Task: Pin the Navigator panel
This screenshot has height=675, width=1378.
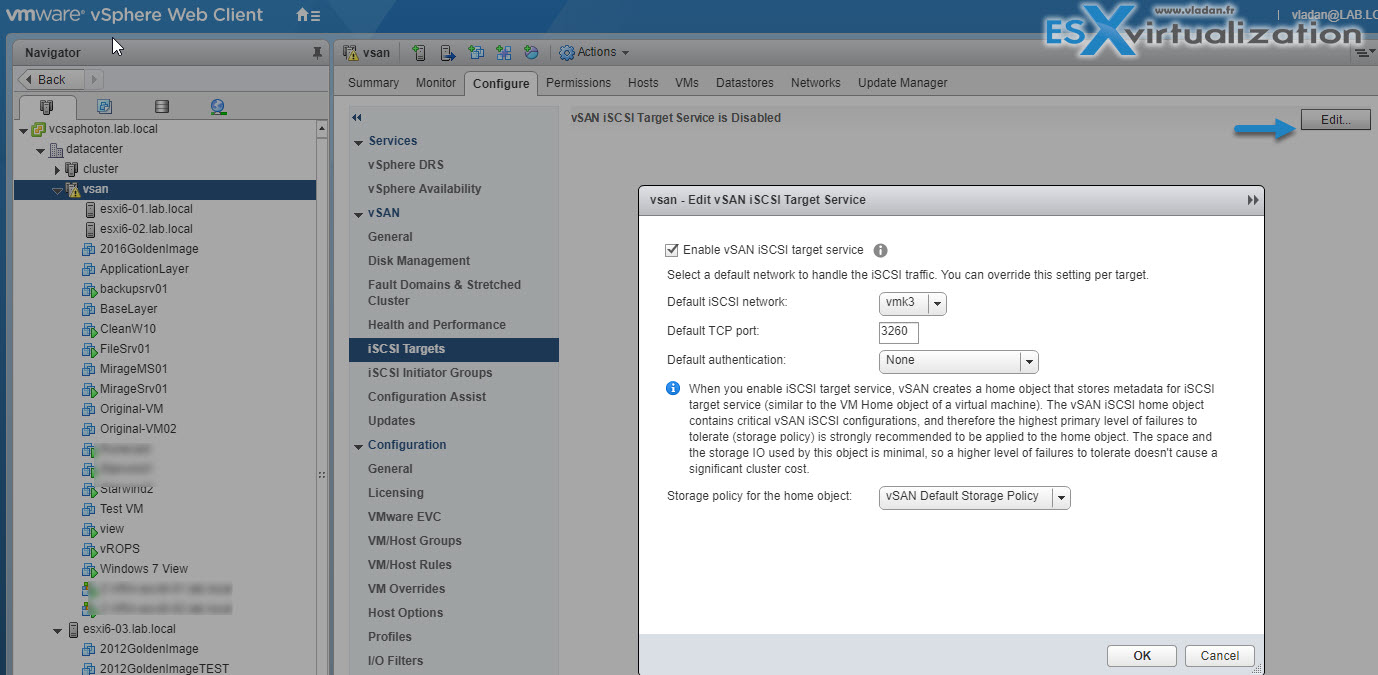Action: (x=318, y=52)
